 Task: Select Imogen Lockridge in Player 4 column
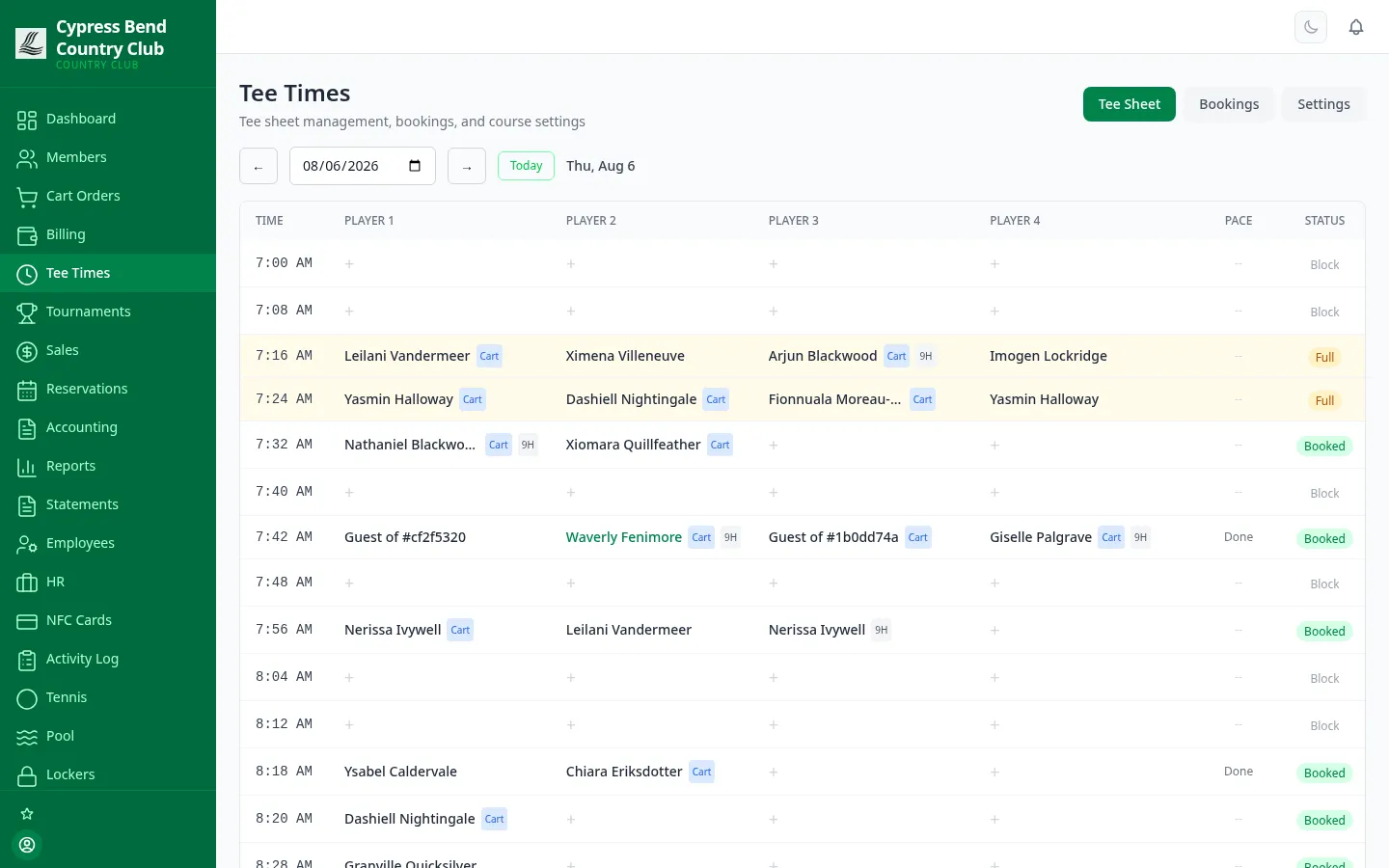coord(1049,356)
